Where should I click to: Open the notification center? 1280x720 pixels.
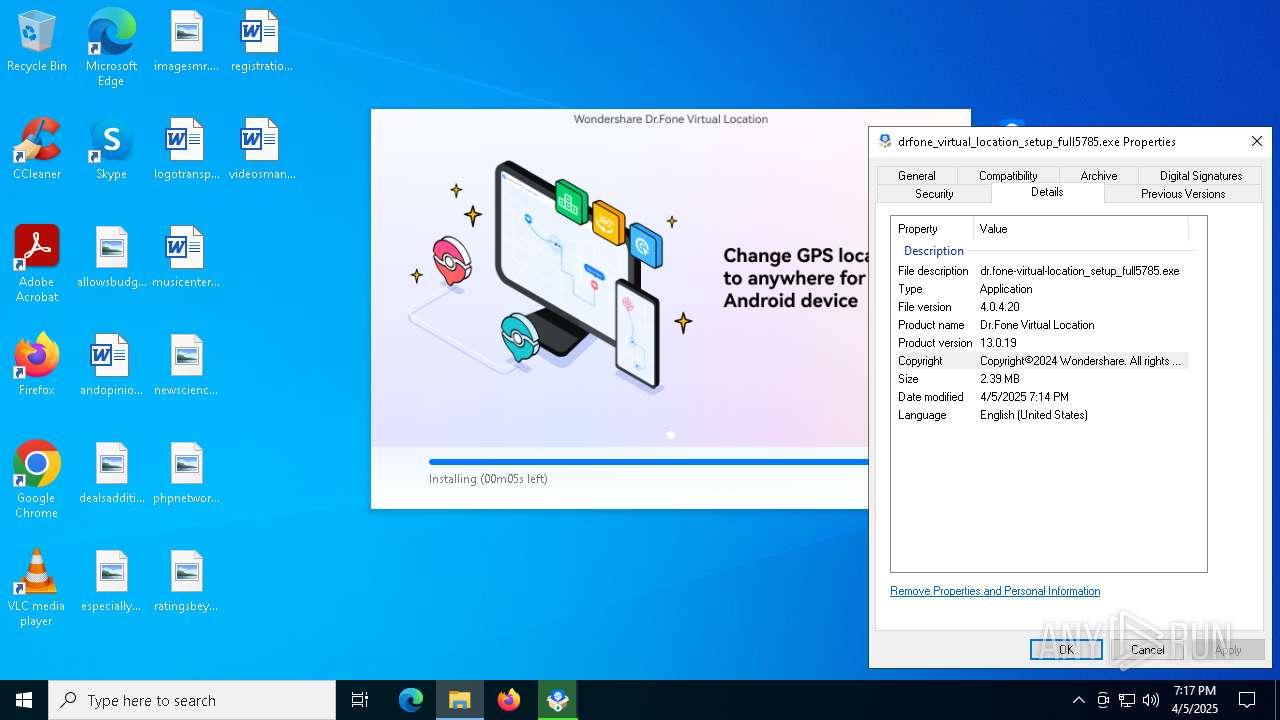(1247, 700)
